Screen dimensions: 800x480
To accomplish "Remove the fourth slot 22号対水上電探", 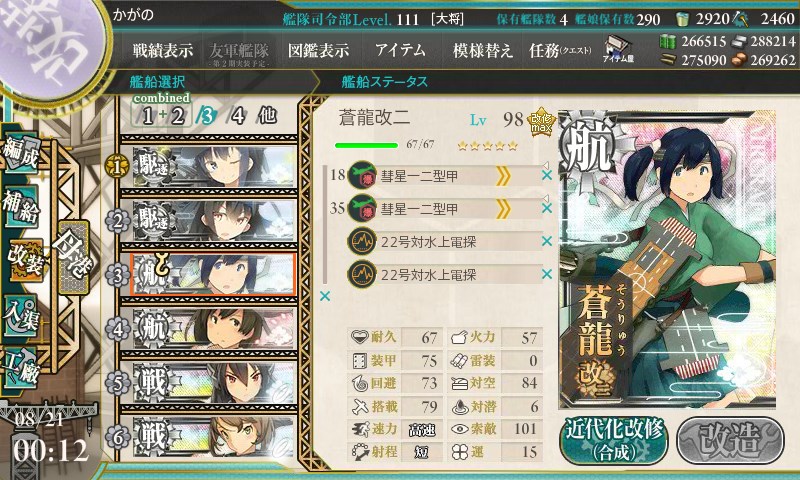I will 547,274.
